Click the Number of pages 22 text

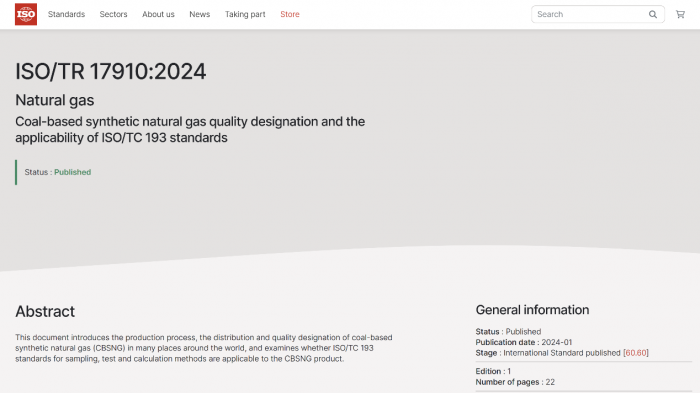515,382
